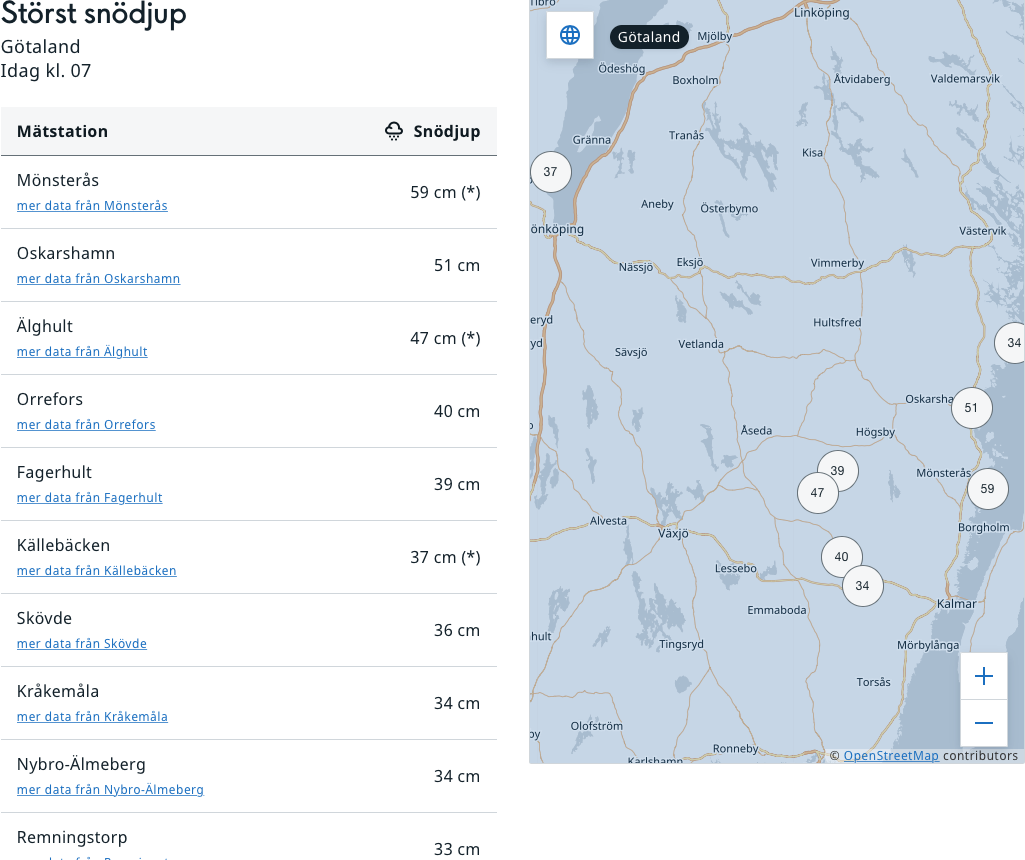Open mer data från Oskarshamn link
Viewport: 1025px width, 860px height.
coord(98,279)
